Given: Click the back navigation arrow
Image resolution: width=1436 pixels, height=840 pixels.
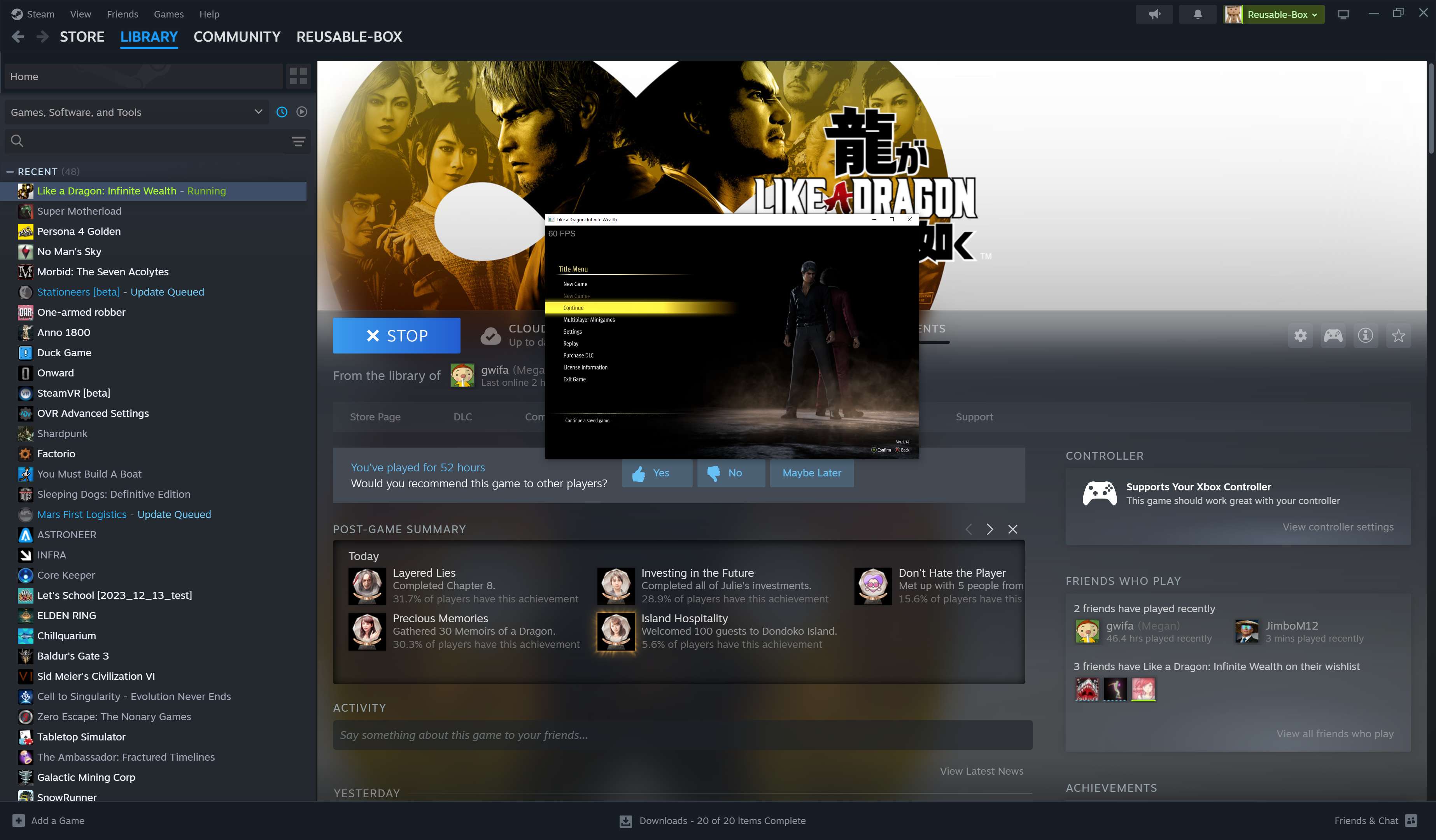Looking at the screenshot, I should (18, 37).
